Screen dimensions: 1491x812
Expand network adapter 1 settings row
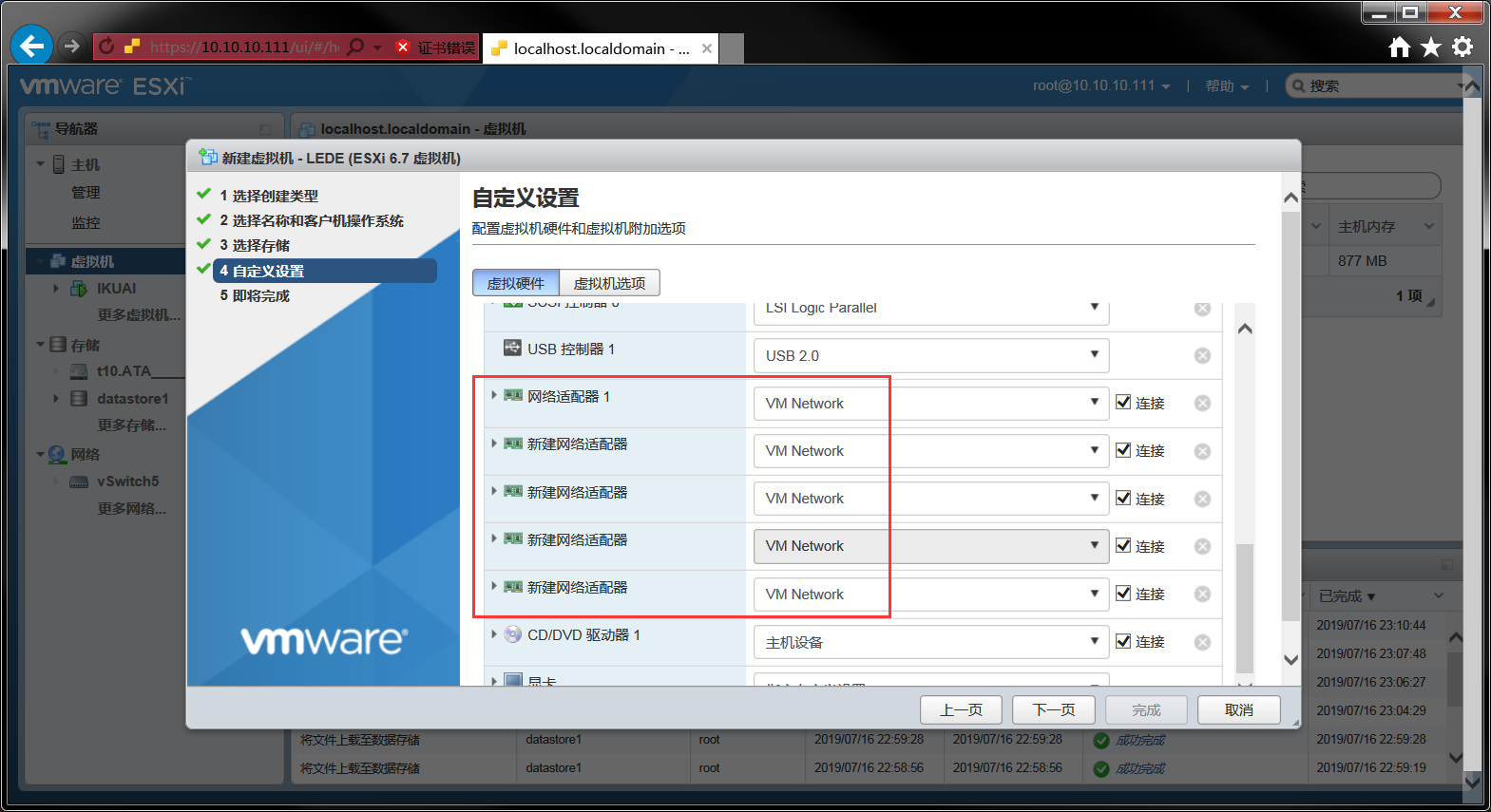click(x=494, y=396)
